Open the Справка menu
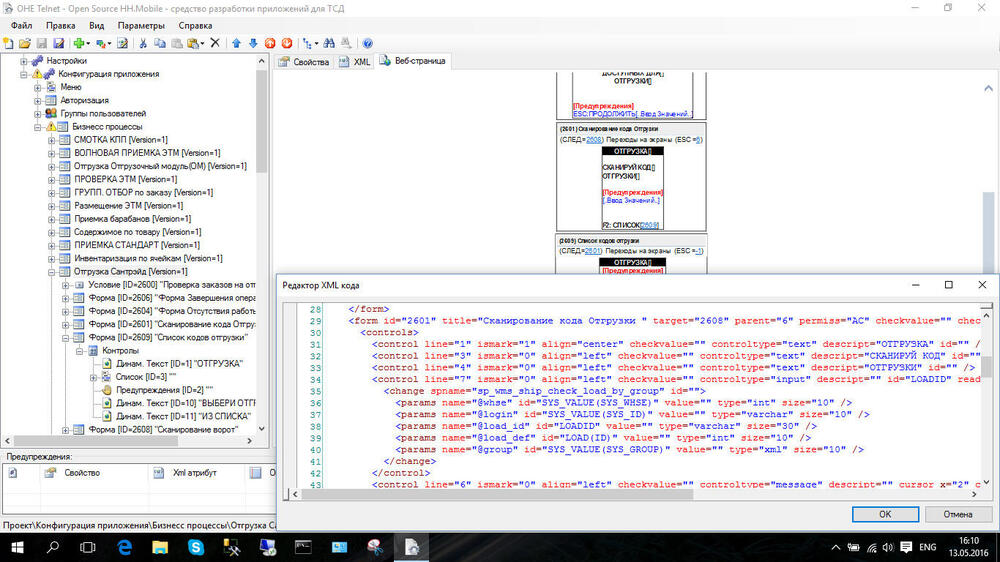 pyautogui.click(x=195, y=26)
